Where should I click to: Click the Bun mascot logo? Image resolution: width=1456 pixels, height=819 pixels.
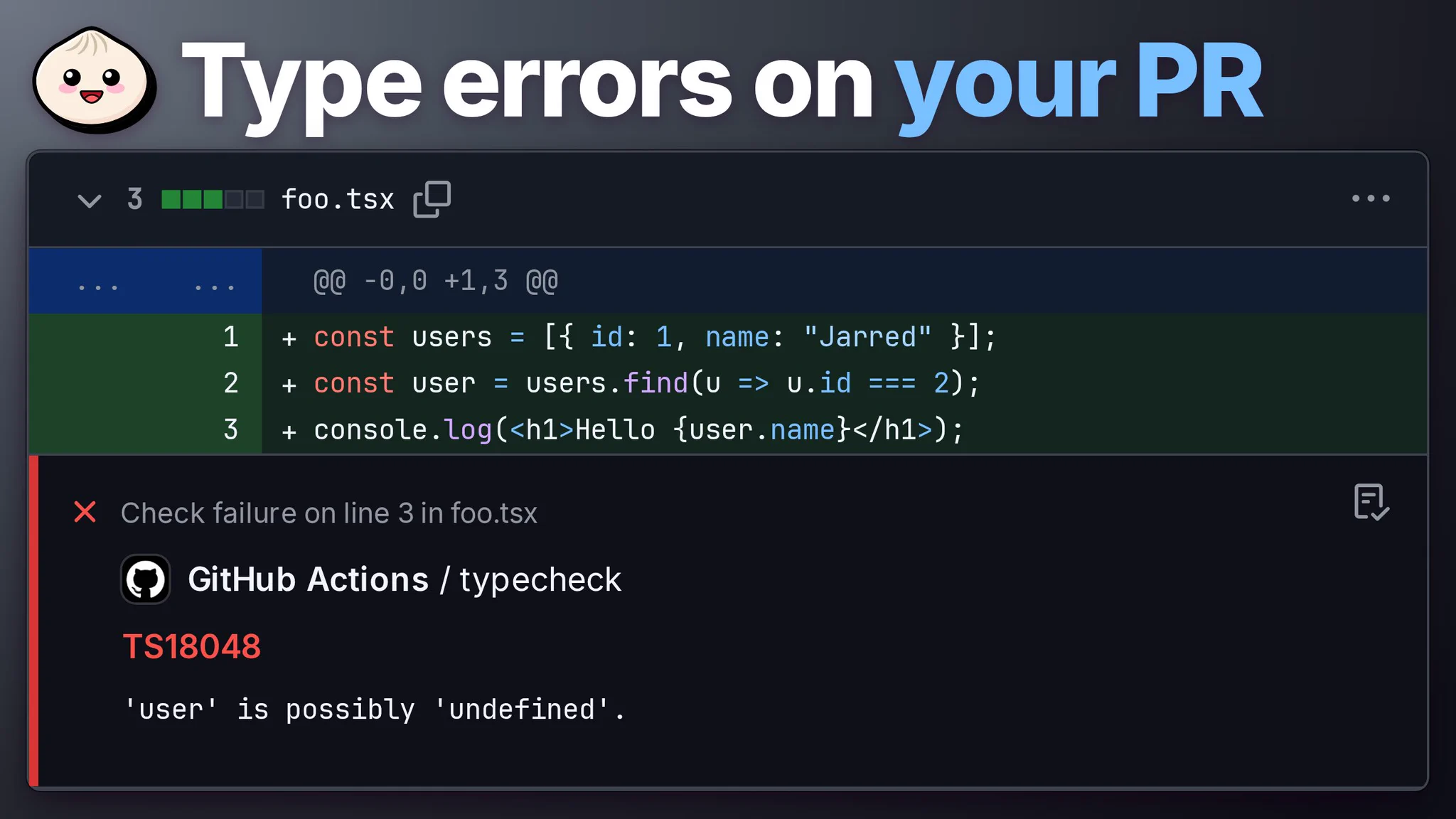coord(95,80)
